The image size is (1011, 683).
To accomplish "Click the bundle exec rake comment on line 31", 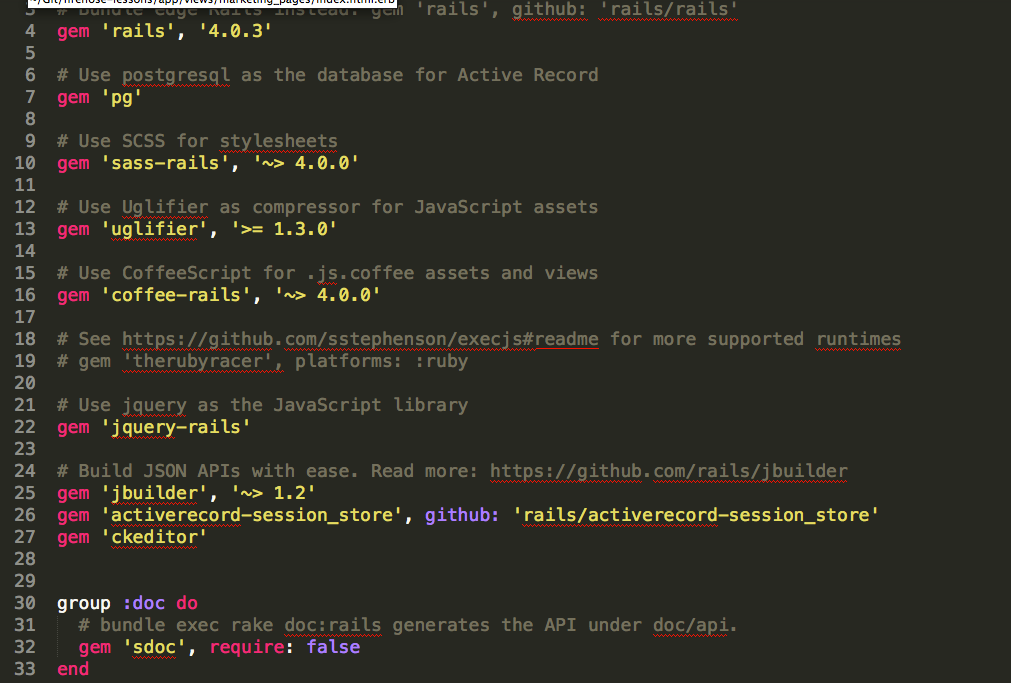I will (x=407, y=626).
